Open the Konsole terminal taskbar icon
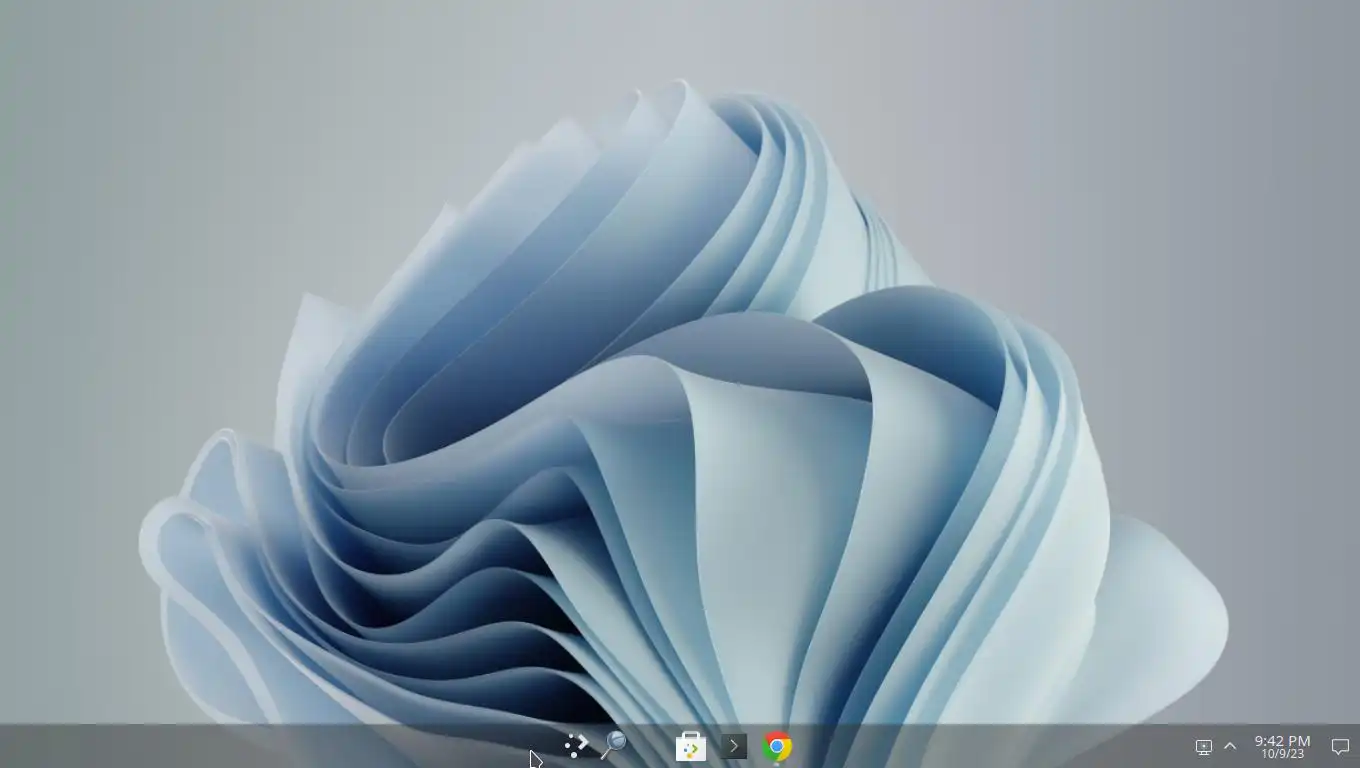Image resolution: width=1360 pixels, height=768 pixels. [734, 746]
